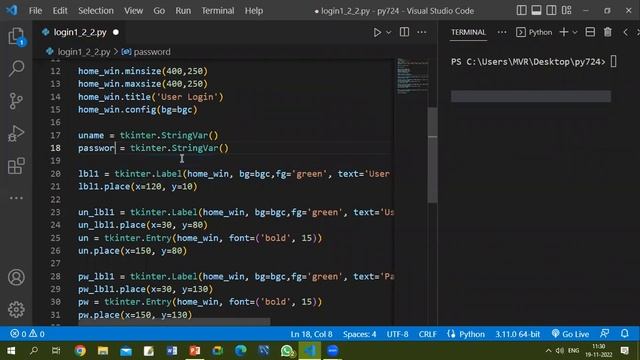Open the Go menu
Image resolution: width=640 pixels, height=360 pixels.
click(x=159, y=11)
